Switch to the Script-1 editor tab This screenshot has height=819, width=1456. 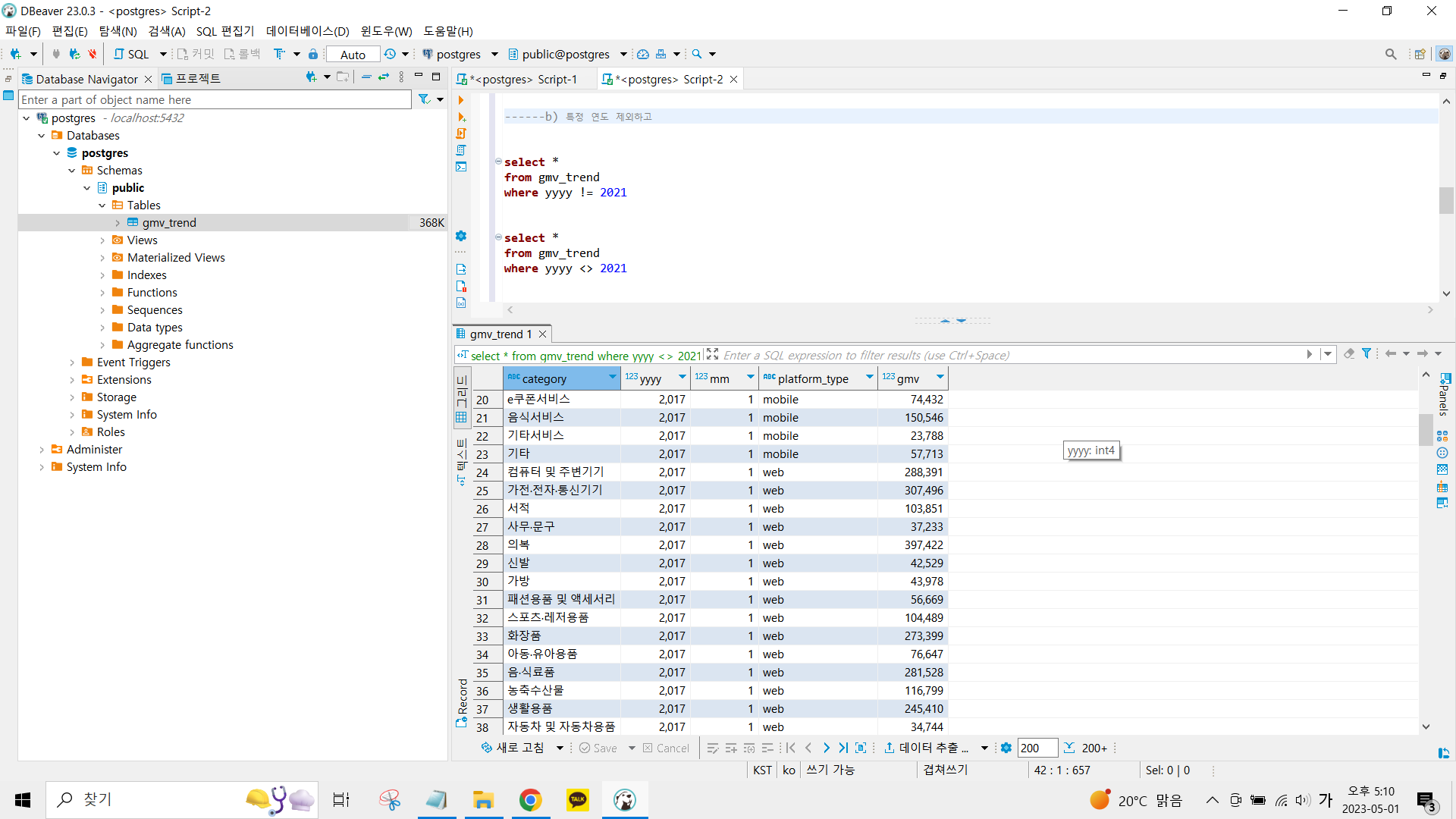(x=522, y=80)
